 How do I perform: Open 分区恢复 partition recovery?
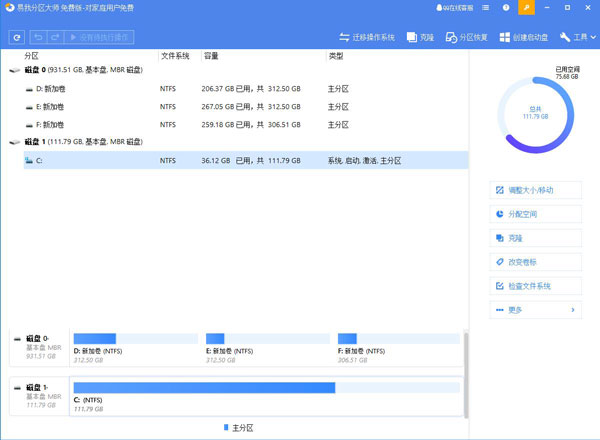point(467,37)
